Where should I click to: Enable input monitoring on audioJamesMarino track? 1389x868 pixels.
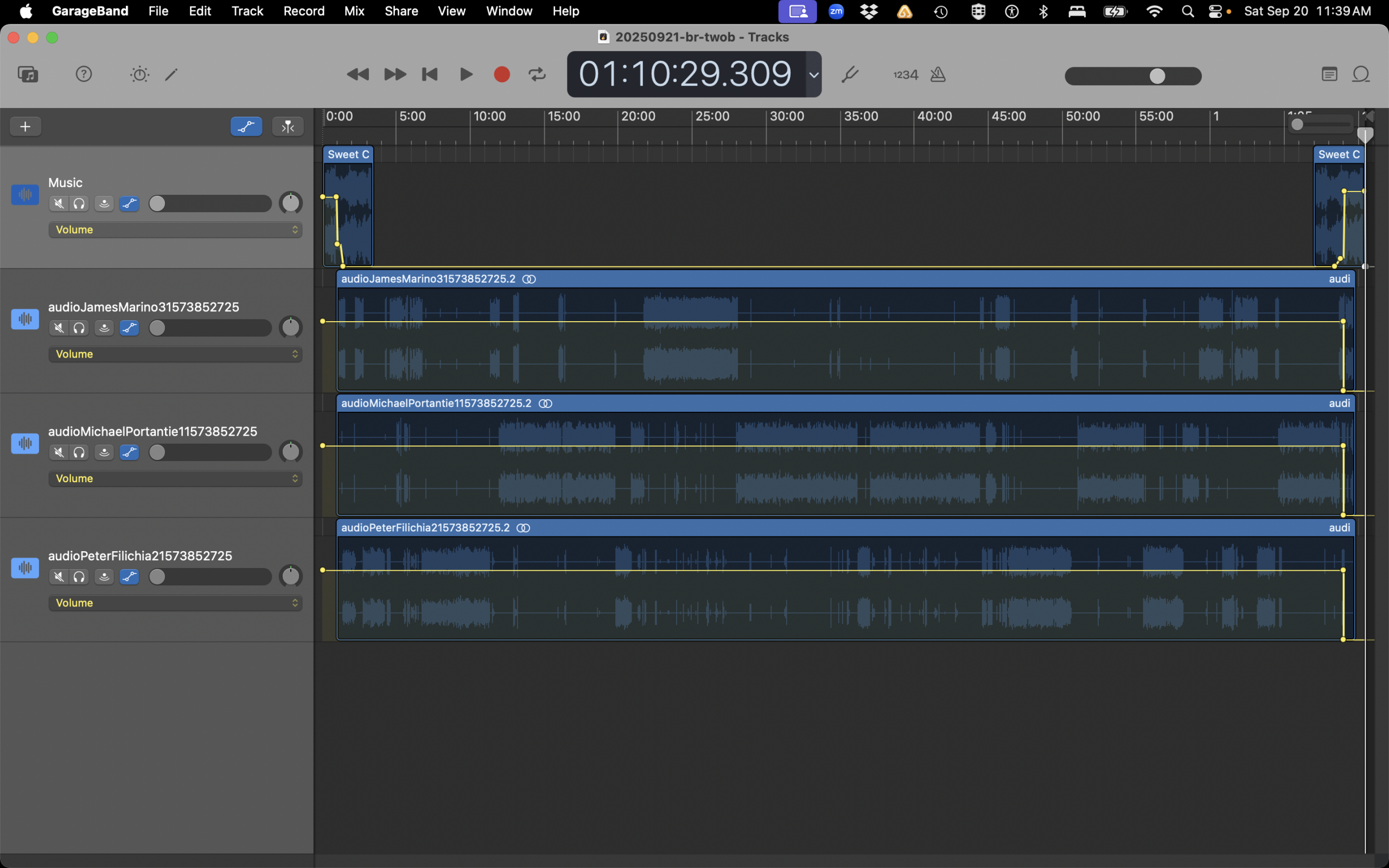tap(104, 328)
